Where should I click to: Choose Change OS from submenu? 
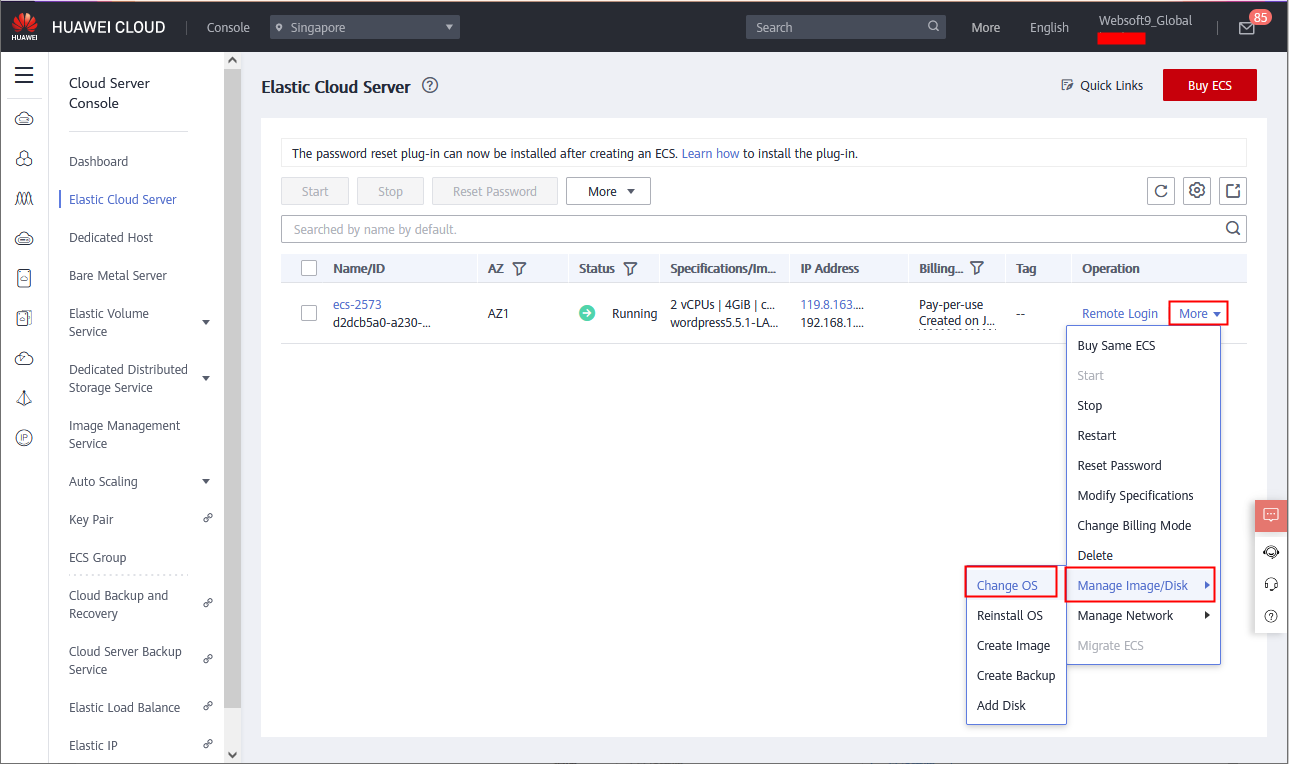pyautogui.click(x=1007, y=586)
